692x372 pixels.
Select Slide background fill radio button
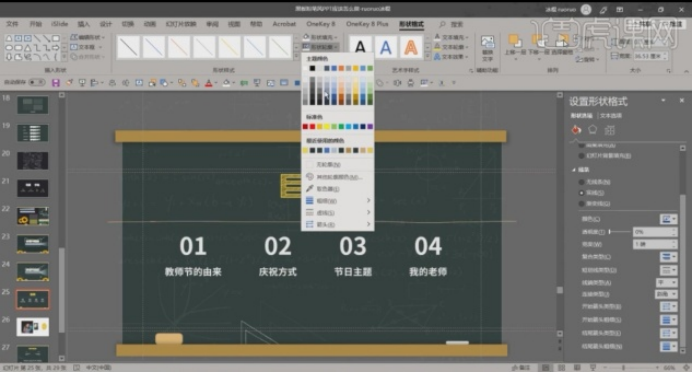click(581, 155)
